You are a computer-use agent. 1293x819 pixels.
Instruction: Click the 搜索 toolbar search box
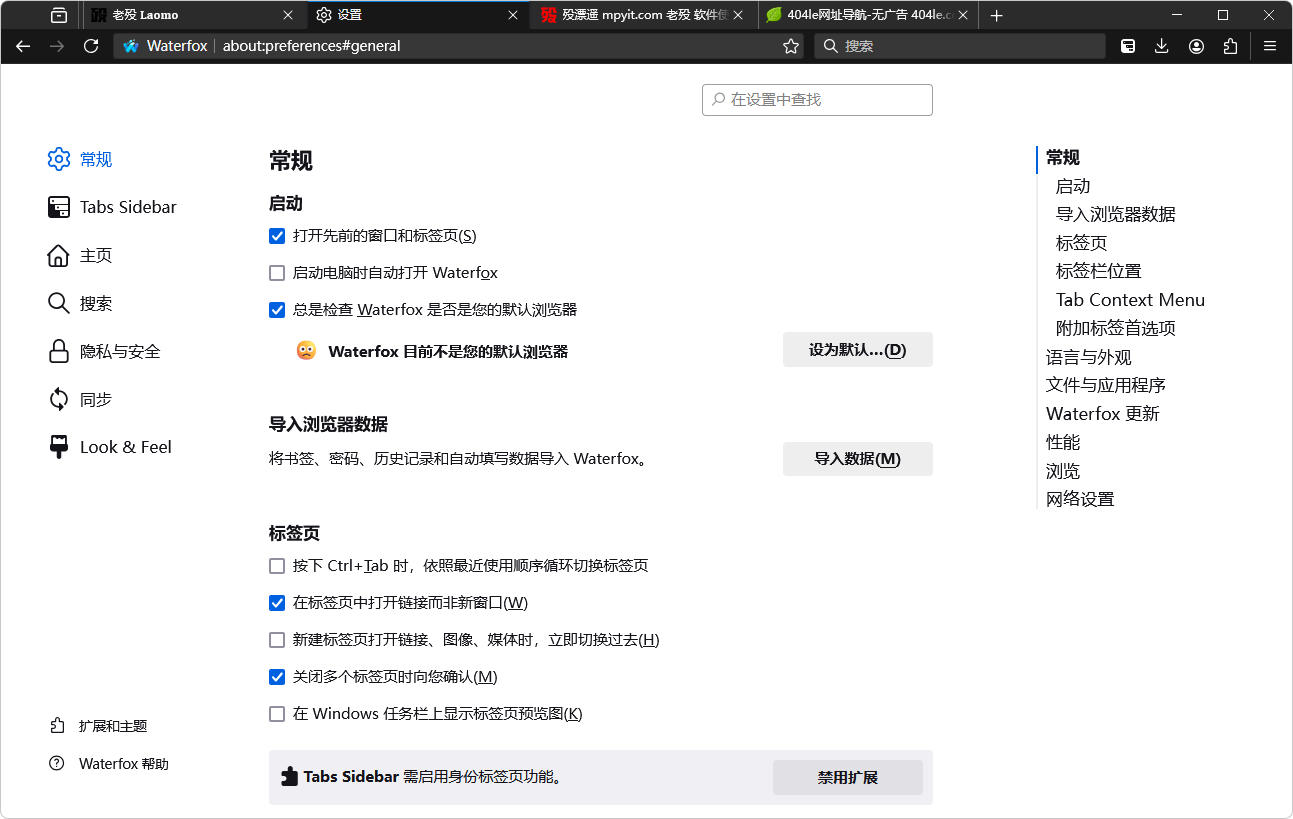960,46
